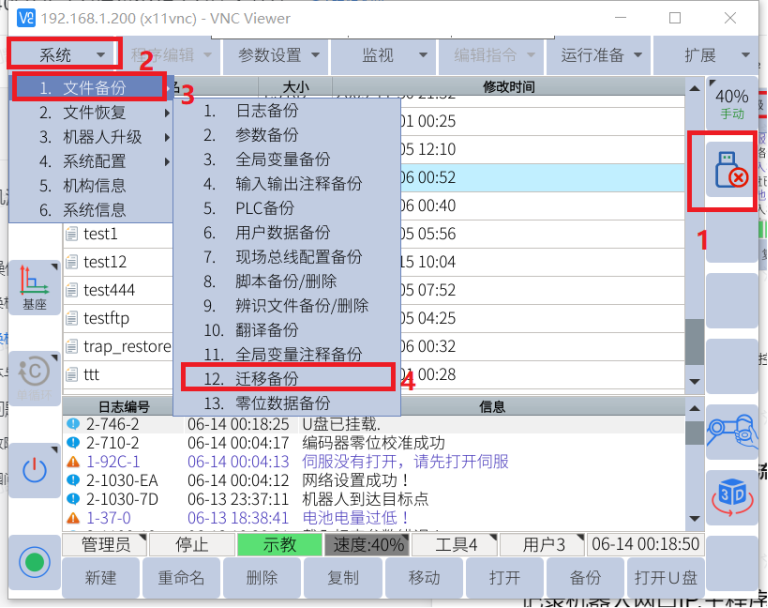Click the test444 file icon
768x608 pixels.
point(71,290)
